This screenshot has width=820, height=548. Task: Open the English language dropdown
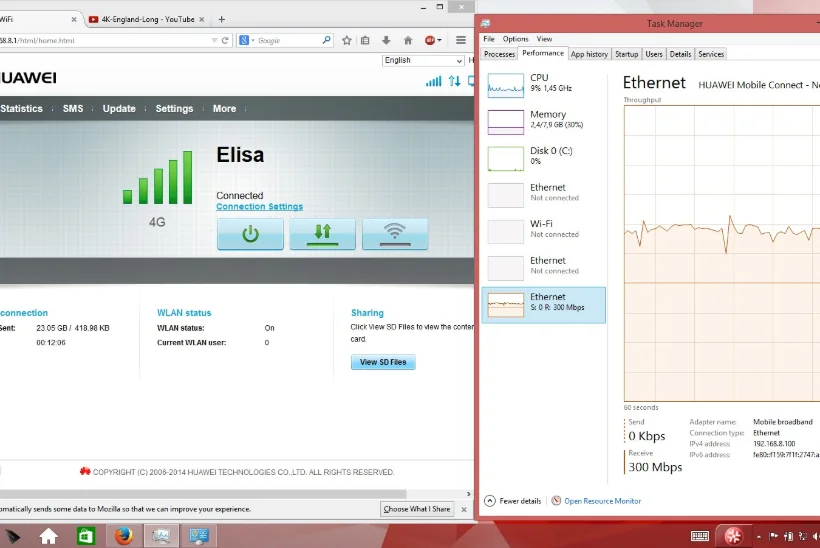[423, 61]
